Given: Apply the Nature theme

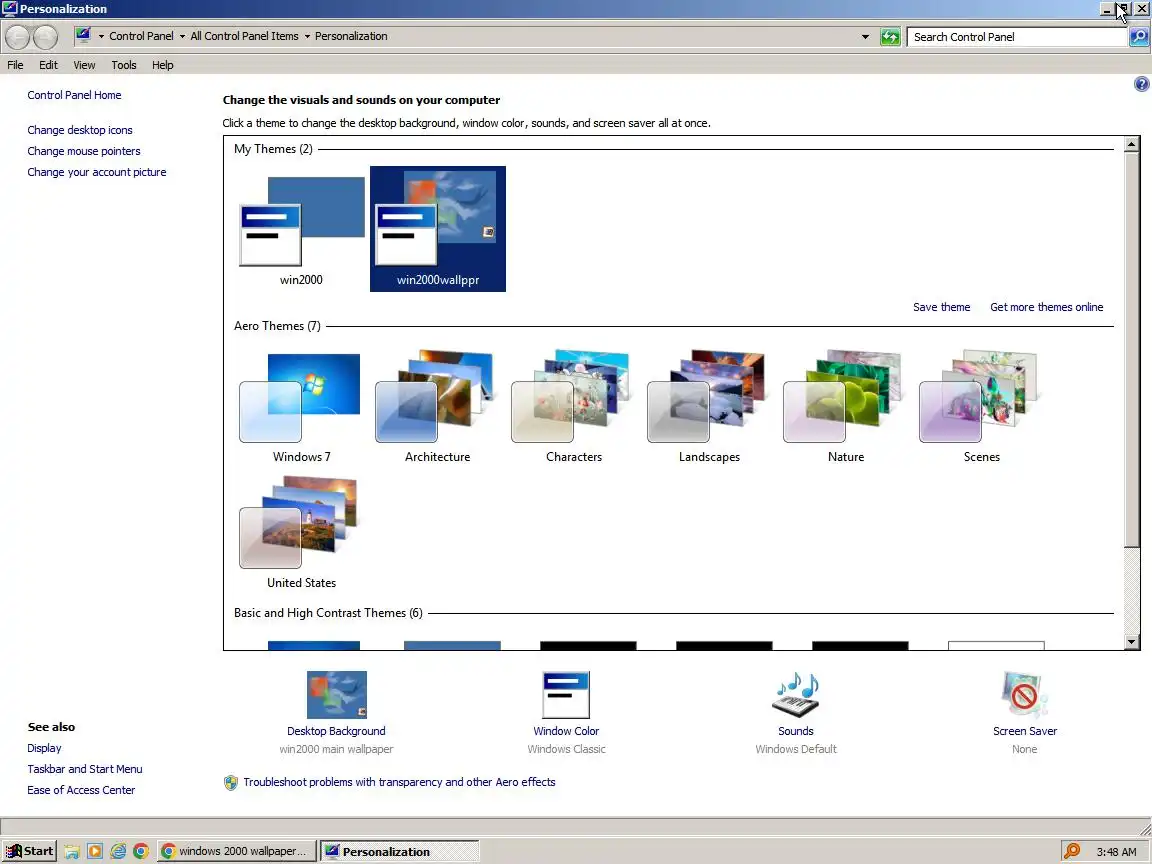Looking at the screenshot, I should point(846,406).
